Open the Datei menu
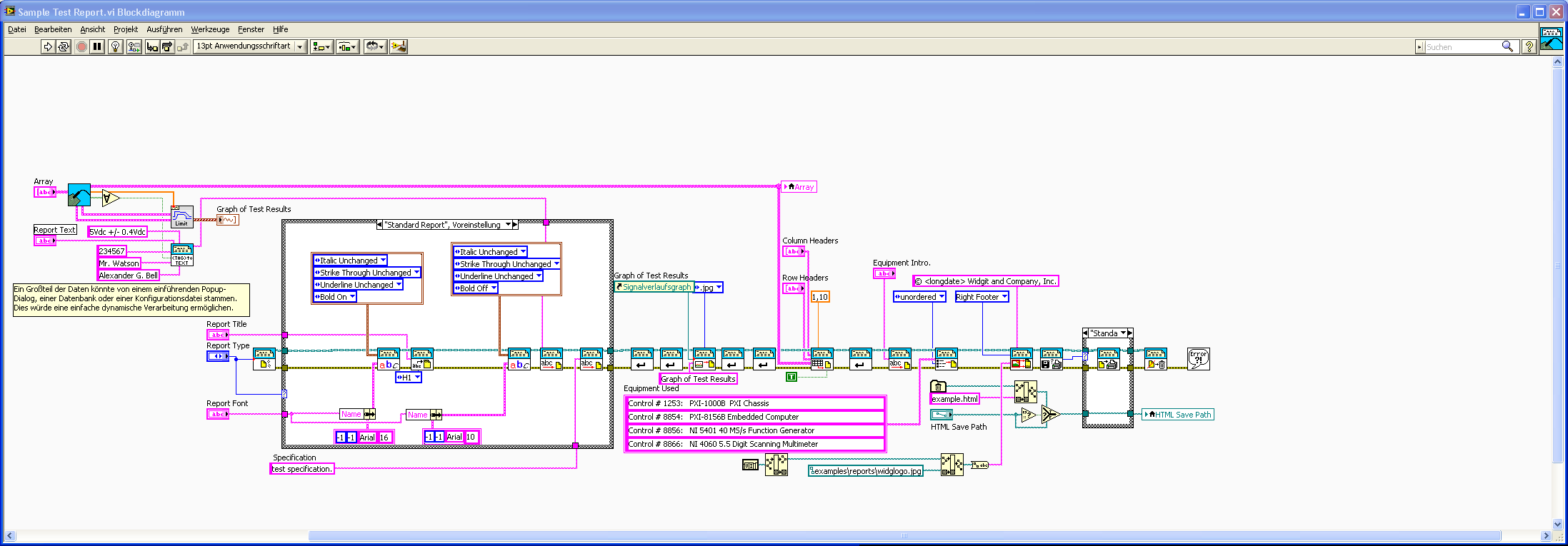This screenshot has height=546, width=1568. point(17,29)
